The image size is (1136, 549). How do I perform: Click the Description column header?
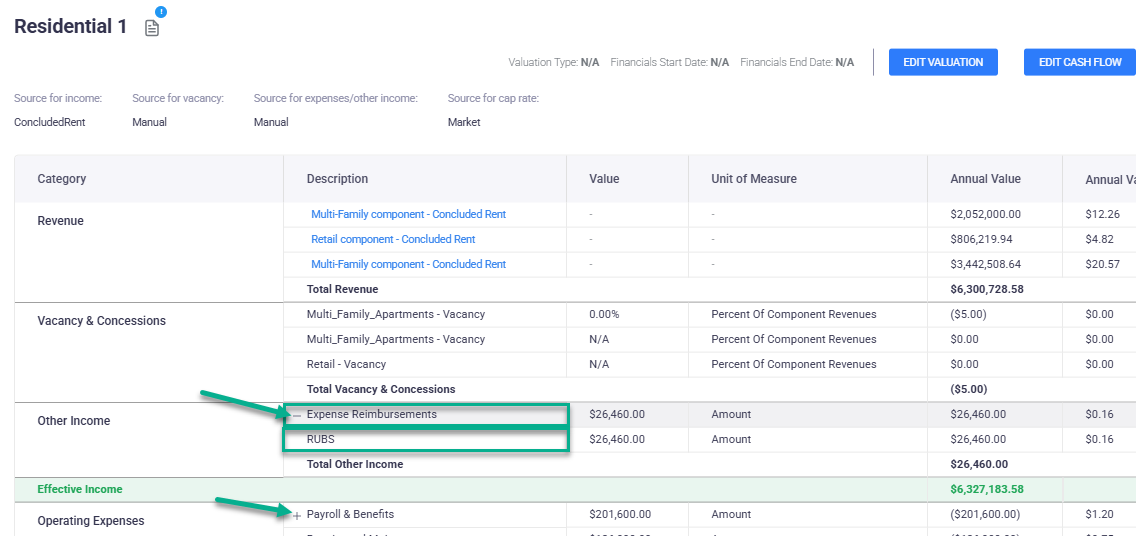point(338,179)
